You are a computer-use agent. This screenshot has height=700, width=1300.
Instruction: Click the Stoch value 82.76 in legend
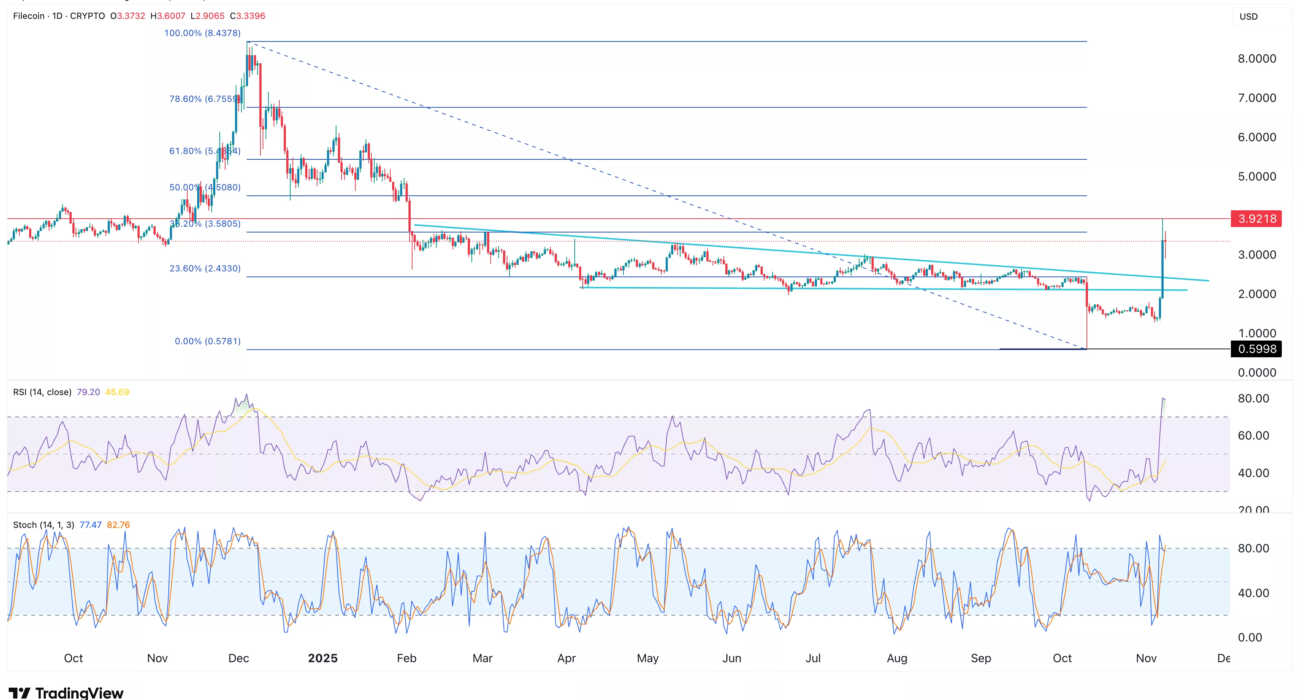(118, 524)
